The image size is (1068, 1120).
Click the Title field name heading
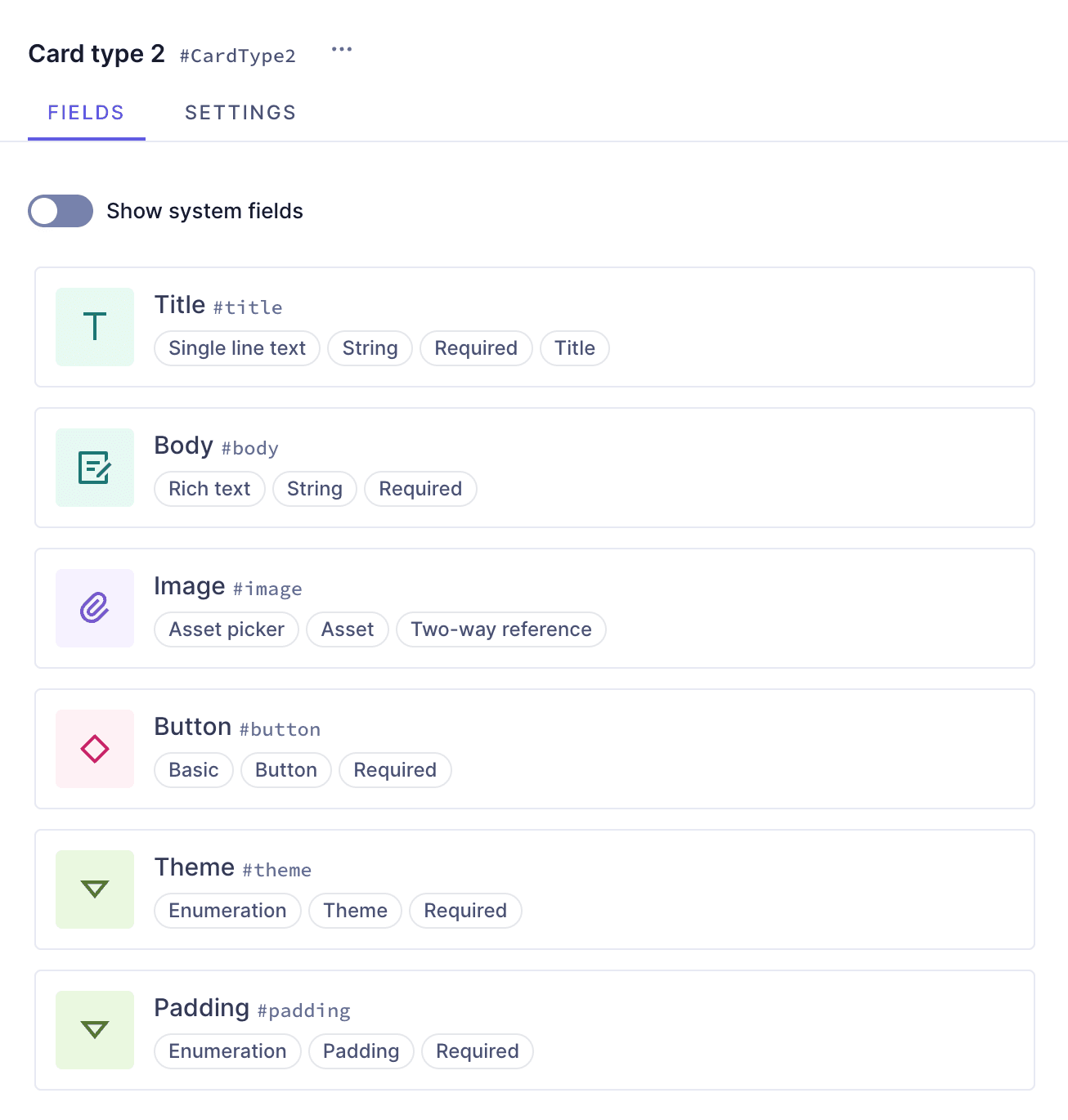coord(180,305)
